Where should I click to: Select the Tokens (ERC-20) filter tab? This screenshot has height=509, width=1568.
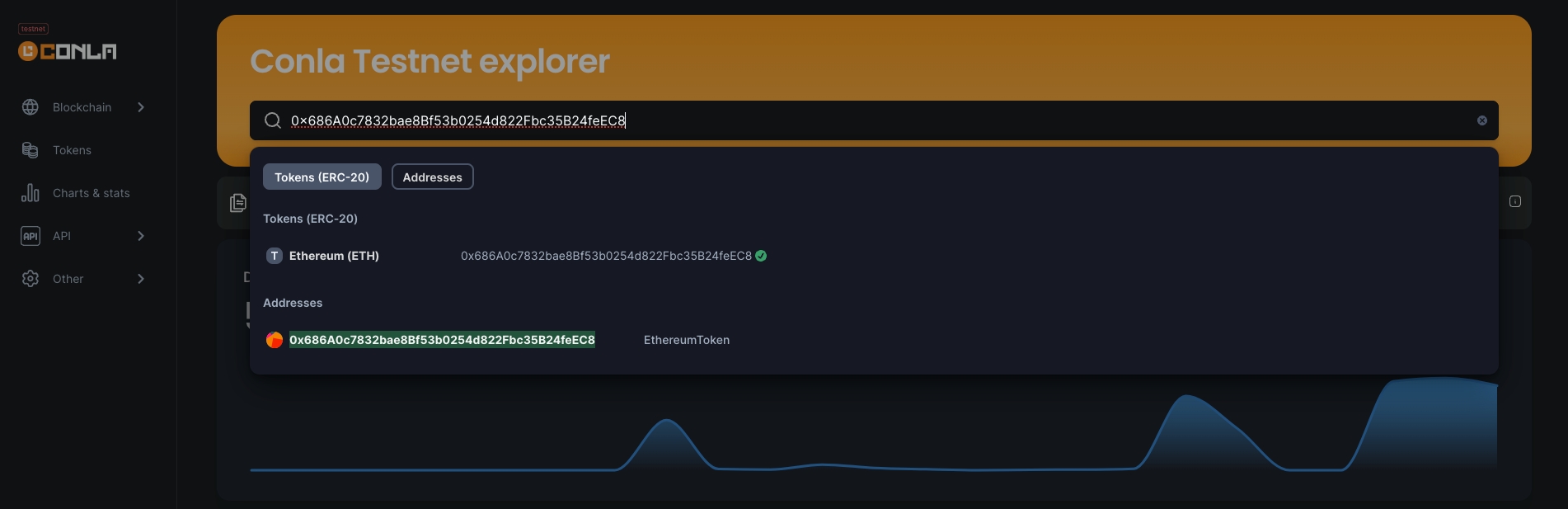click(322, 177)
